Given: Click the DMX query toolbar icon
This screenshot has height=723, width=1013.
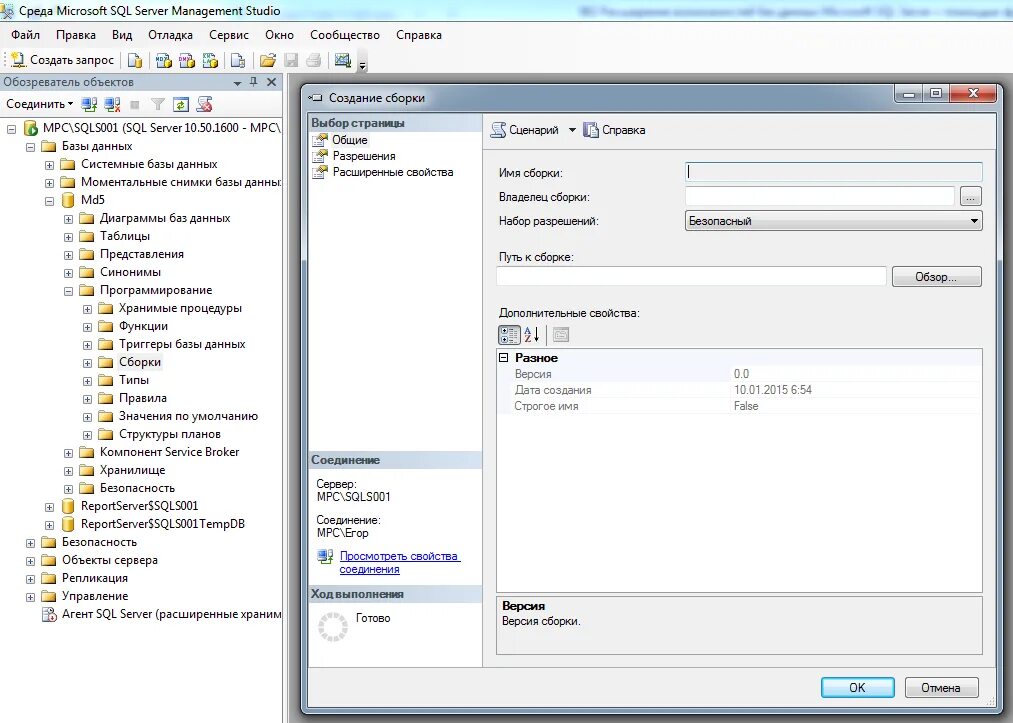Looking at the screenshot, I should coord(187,60).
